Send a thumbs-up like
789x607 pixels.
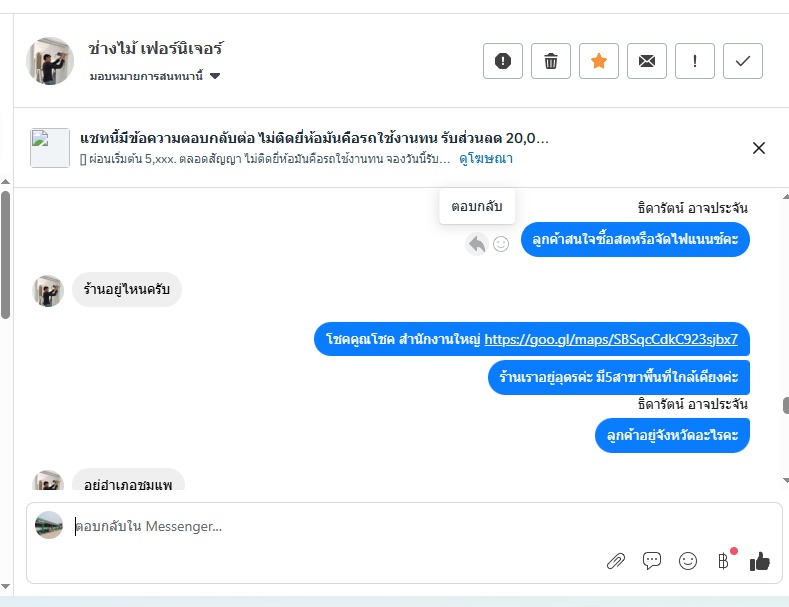760,561
